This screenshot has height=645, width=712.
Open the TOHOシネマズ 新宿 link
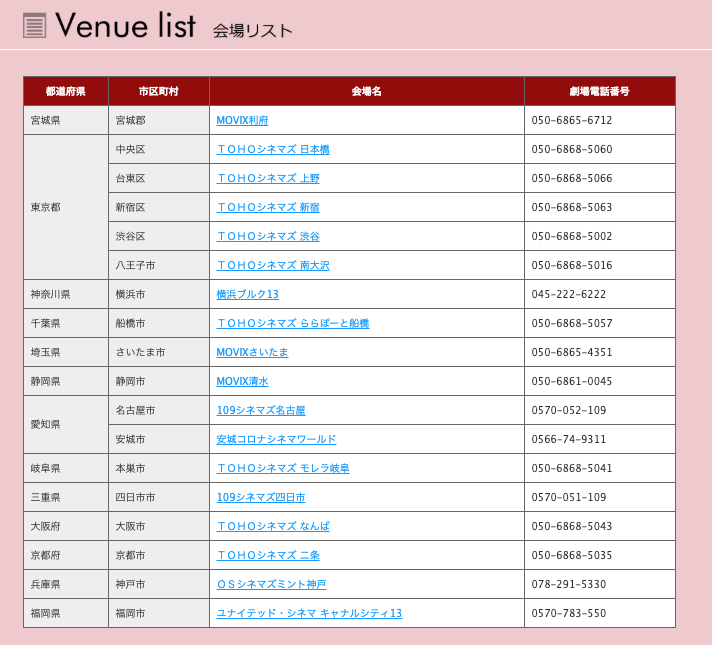pyautogui.click(x=268, y=208)
